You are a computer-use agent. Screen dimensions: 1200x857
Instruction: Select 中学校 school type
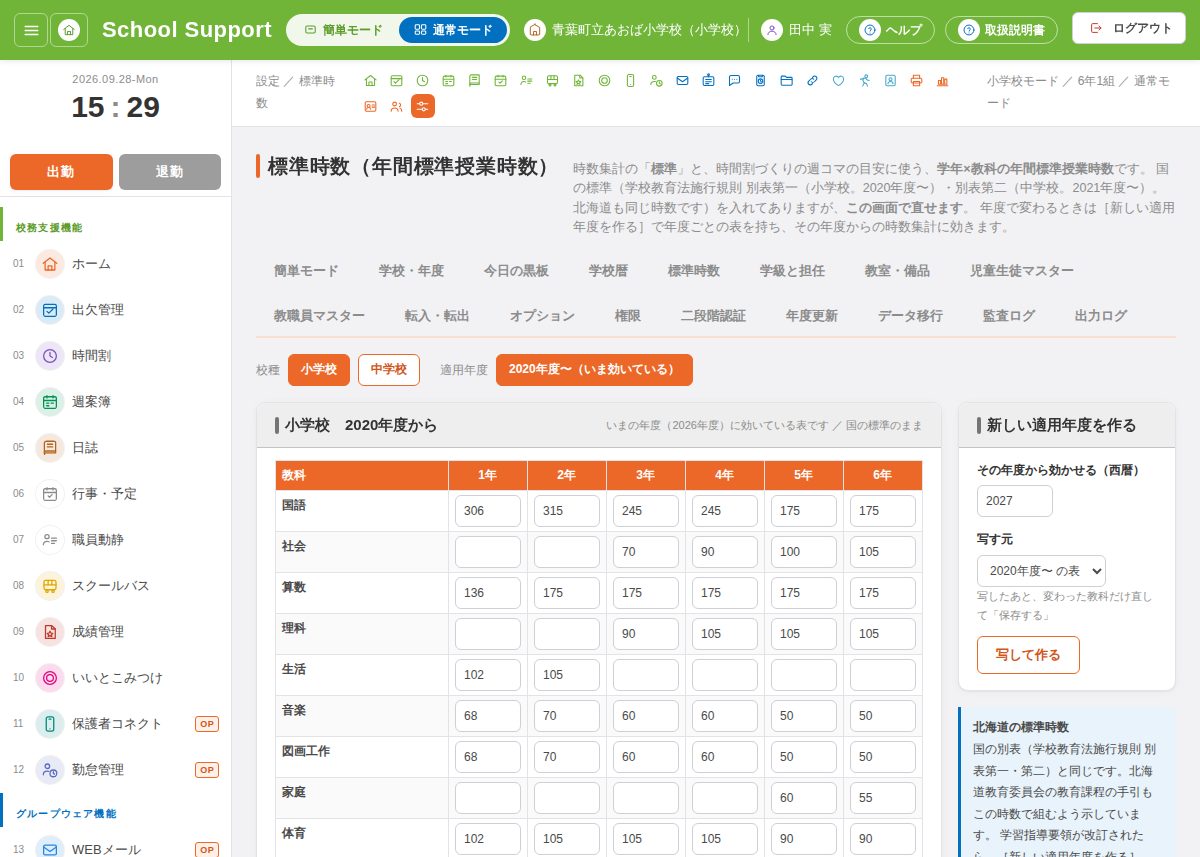(x=389, y=370)
